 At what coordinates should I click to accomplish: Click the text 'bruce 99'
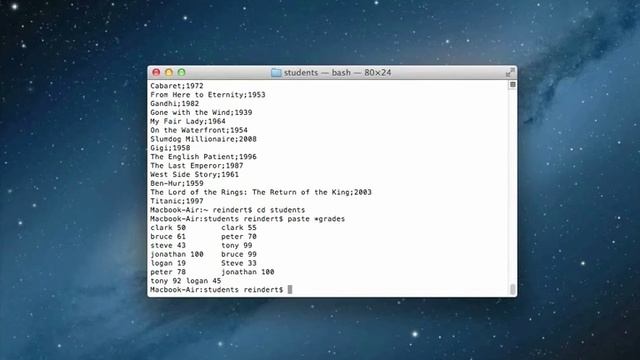point(239,254)
